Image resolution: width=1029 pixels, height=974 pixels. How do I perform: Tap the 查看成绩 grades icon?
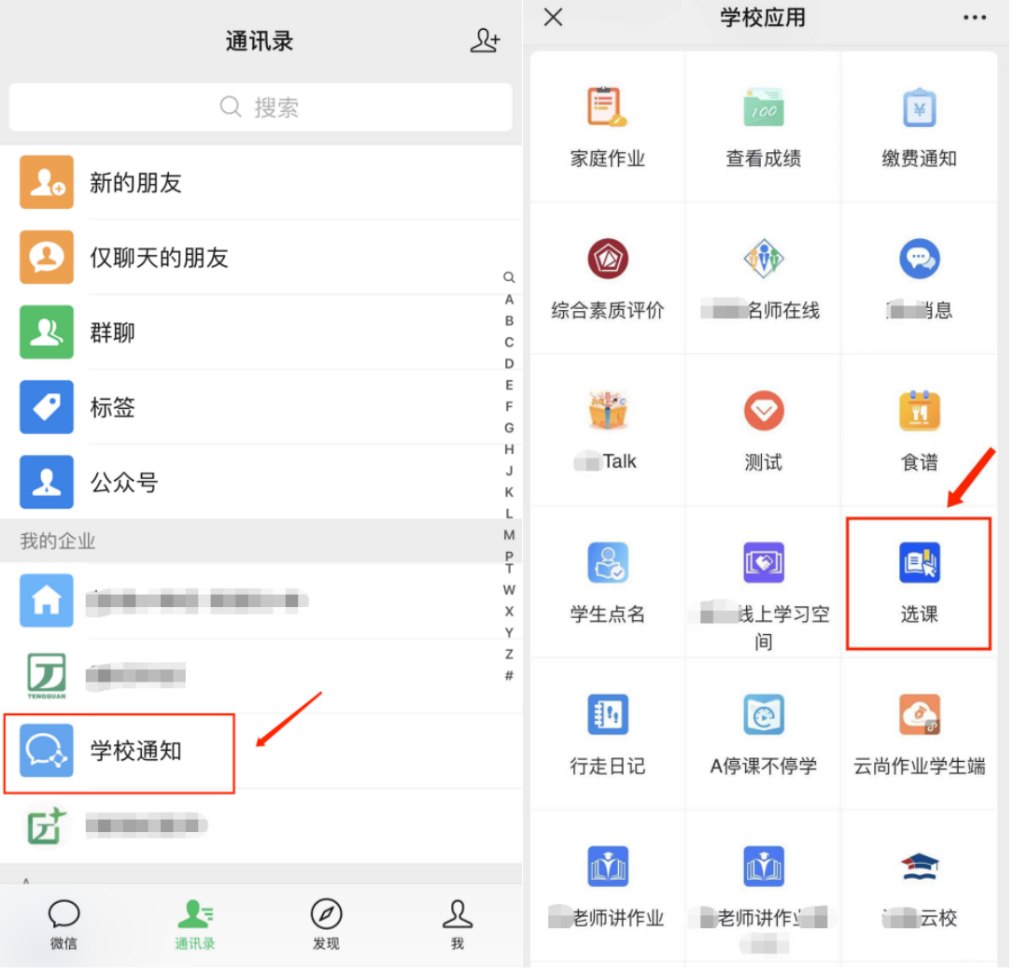pos(763,125)
